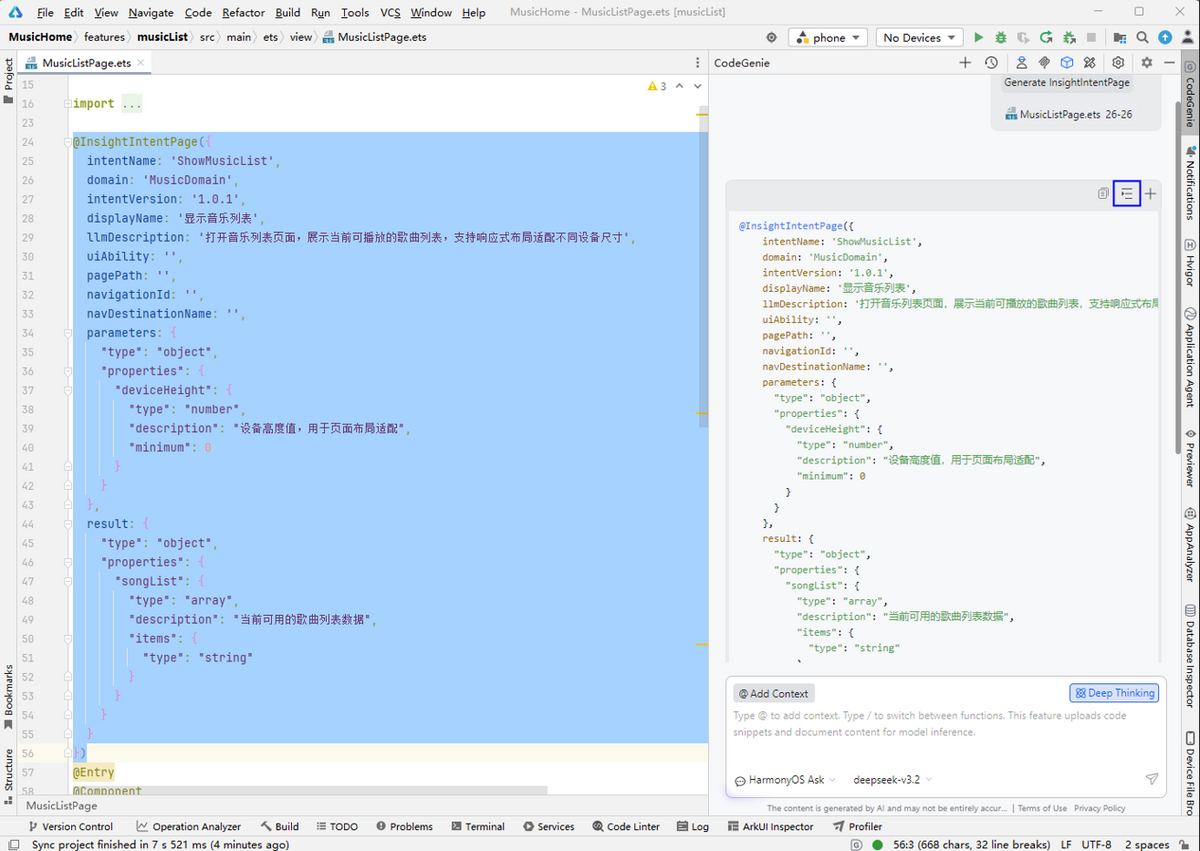1200x851 pixels.
Task: Open the phone module dropdown
Action: 829,38
